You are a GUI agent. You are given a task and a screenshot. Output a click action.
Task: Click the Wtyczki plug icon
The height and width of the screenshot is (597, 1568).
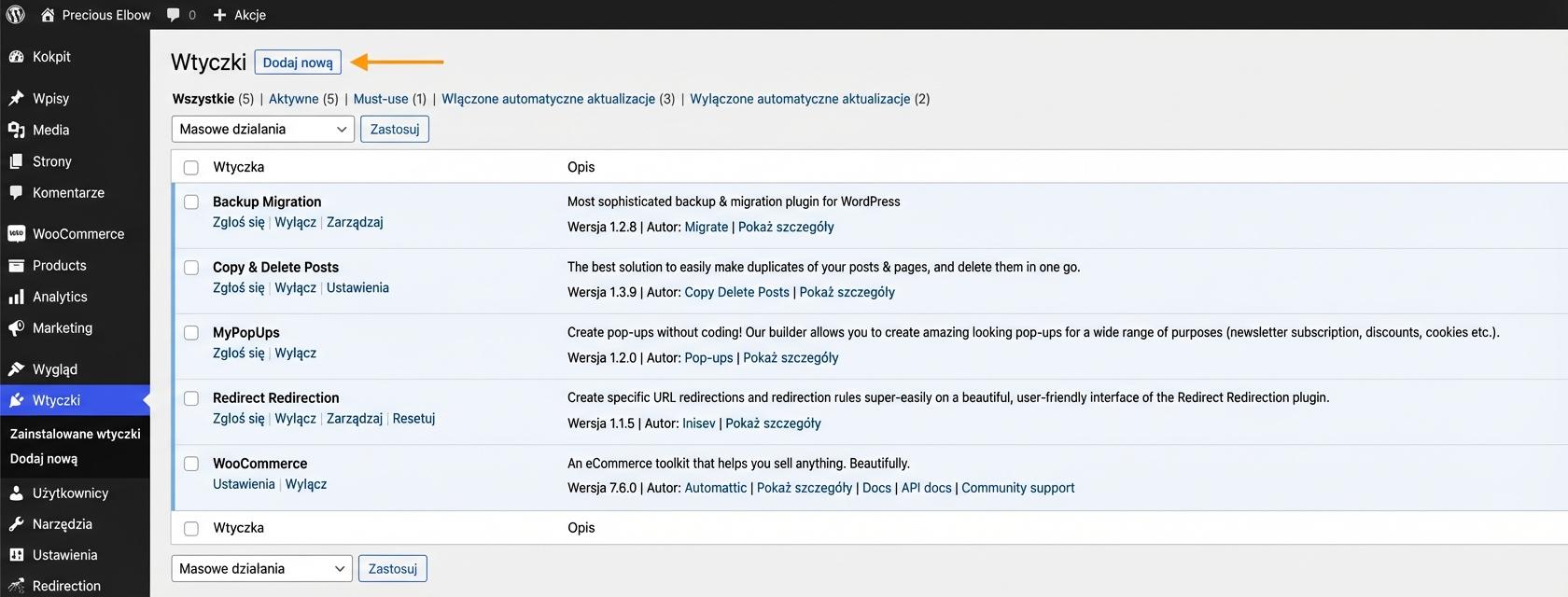16,400
